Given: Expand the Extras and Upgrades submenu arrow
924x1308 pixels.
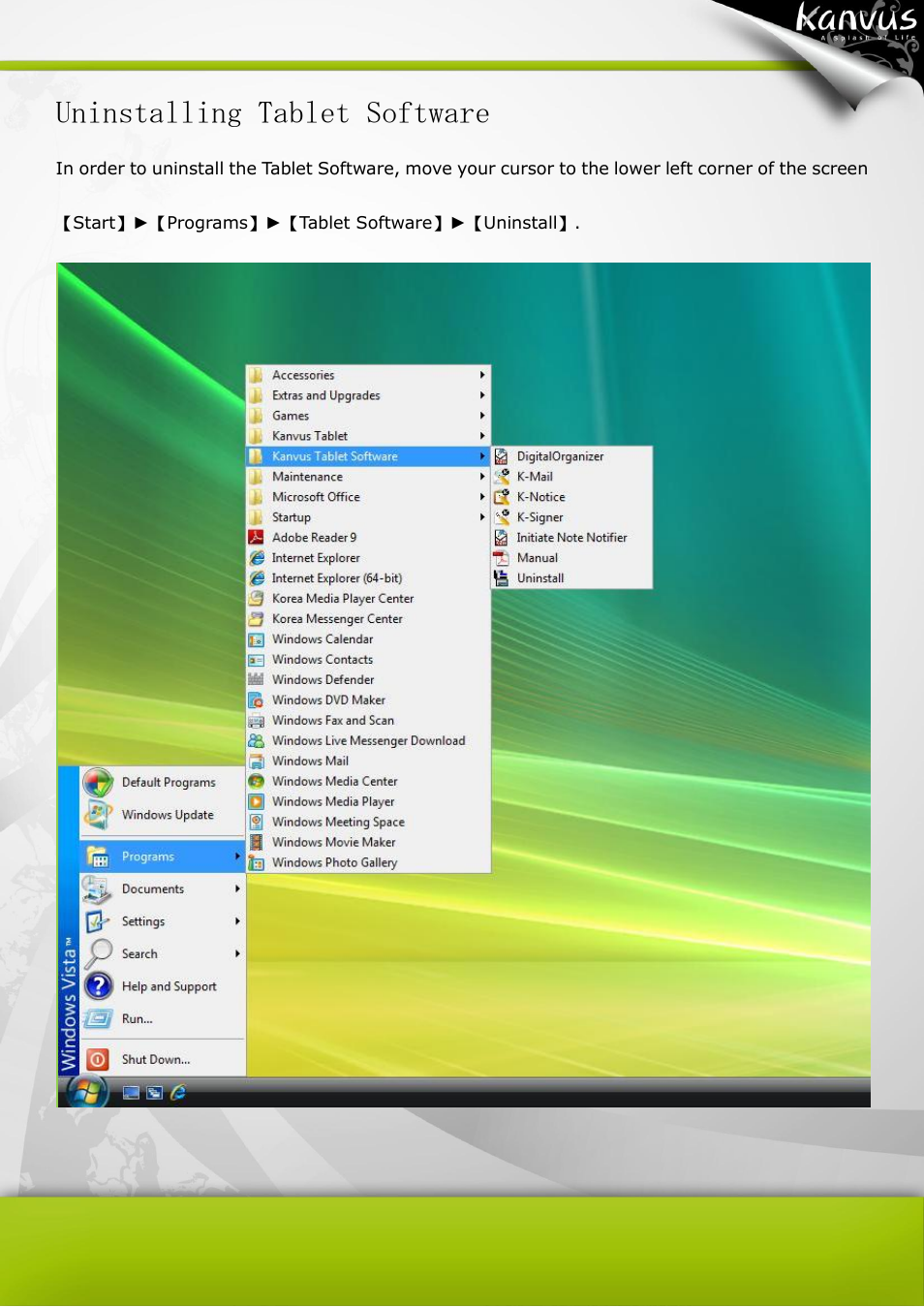Looking at the screenshot, I should pyautogui.click(x=482, y=395).
